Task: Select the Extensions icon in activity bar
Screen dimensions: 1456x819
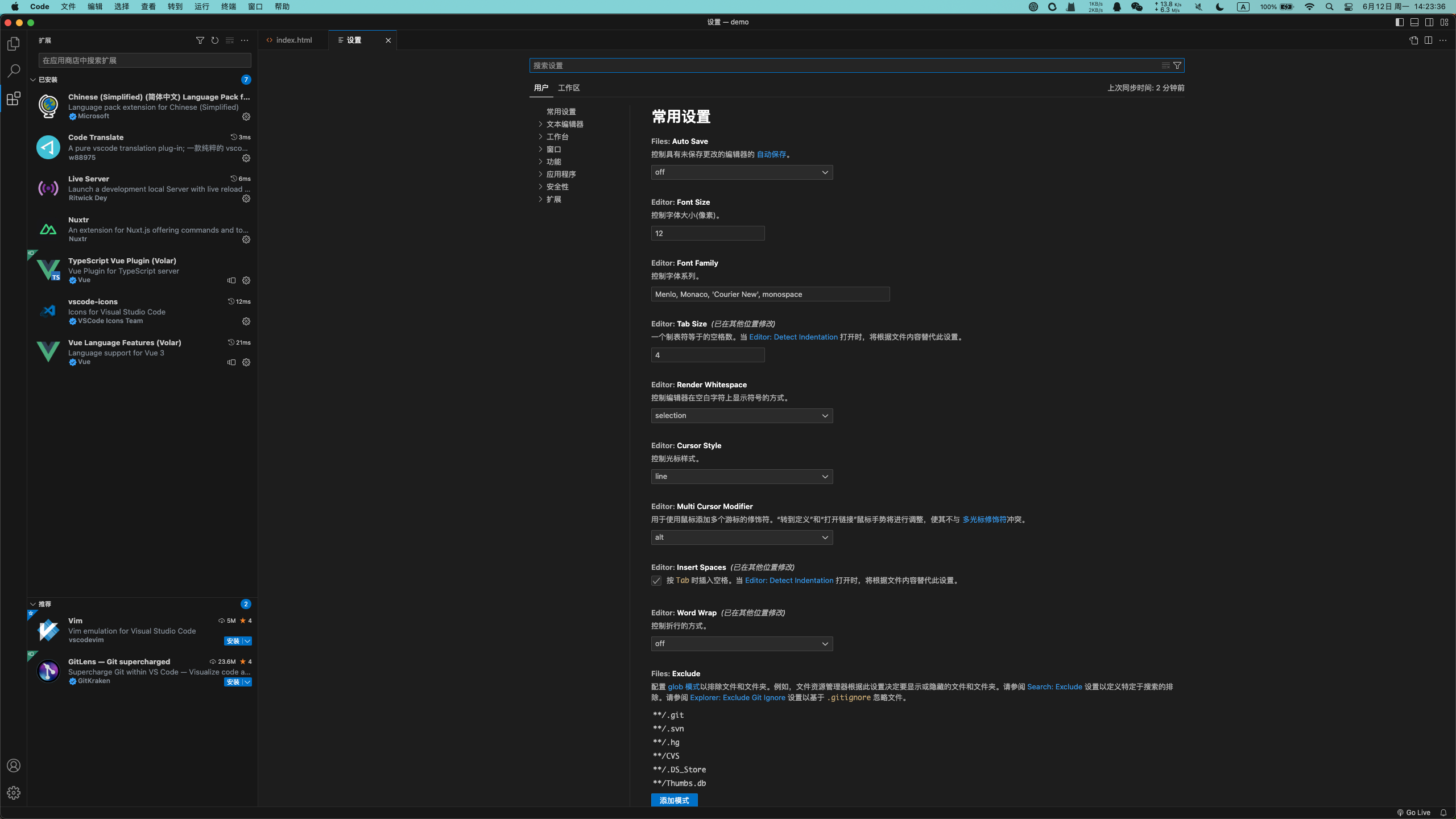Action: [x=14, y=98]
